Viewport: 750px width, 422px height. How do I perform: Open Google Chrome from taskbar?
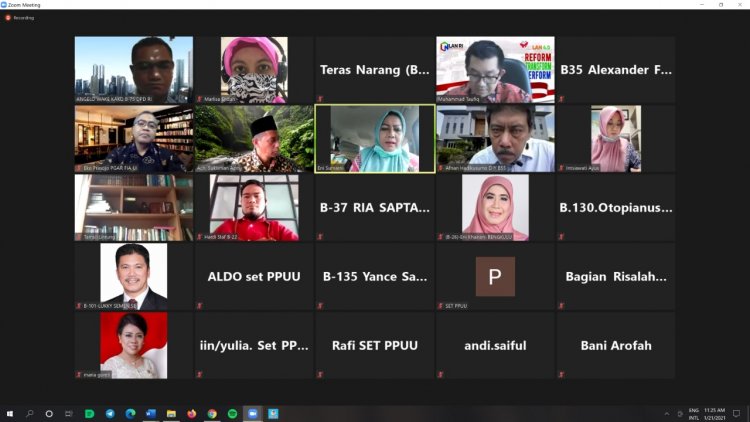tap(212, 413)
